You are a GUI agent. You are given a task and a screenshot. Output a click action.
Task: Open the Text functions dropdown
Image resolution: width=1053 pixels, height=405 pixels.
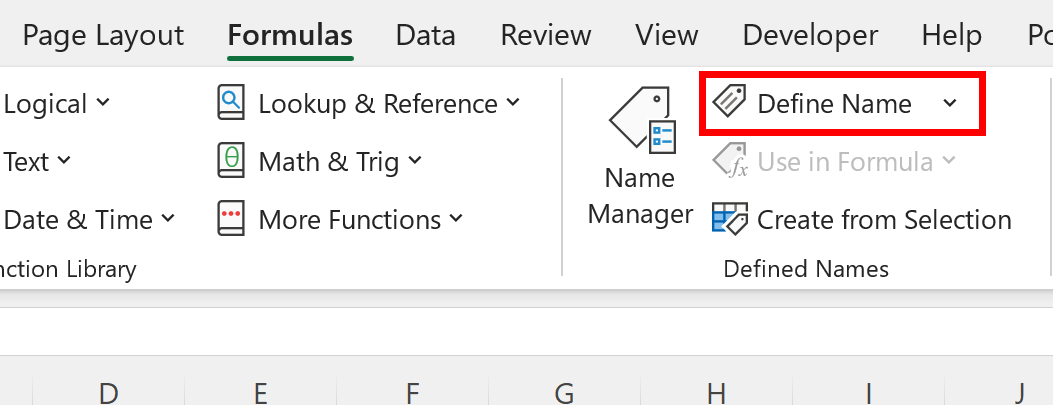pyautogui.click(x=37, y=162)
